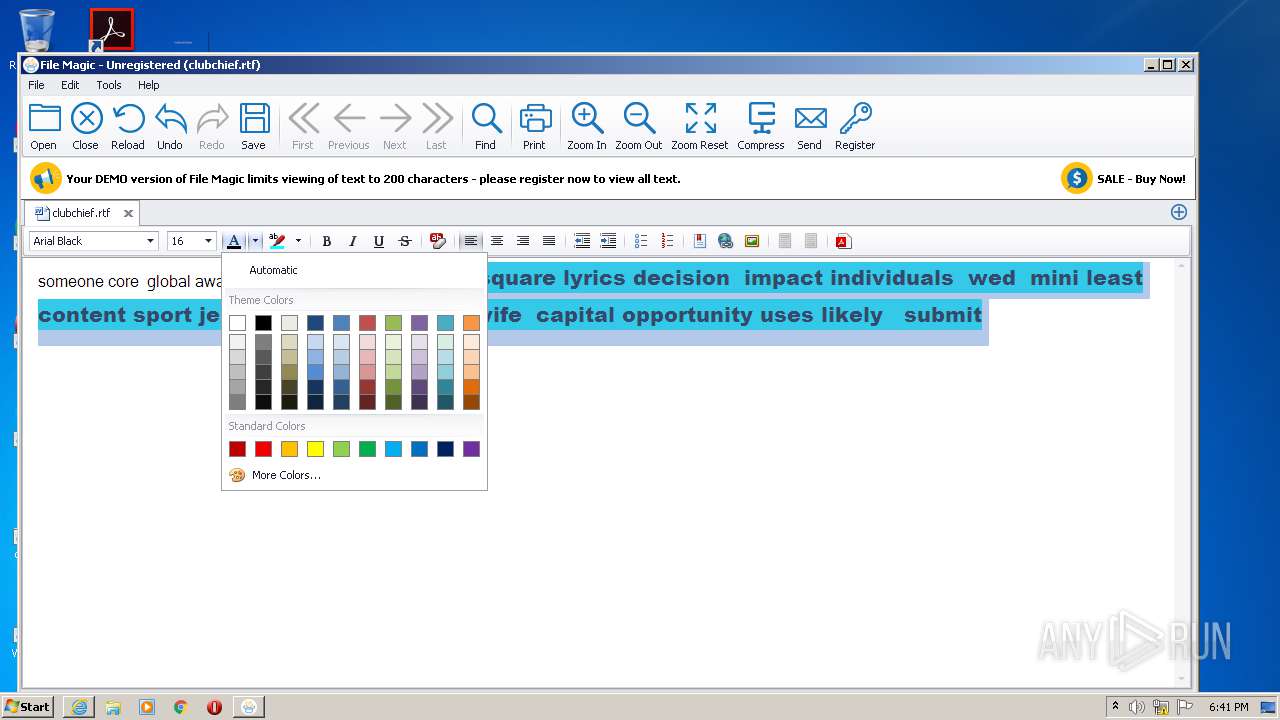Click the SALE - Buy Now! link

coord(1141,179)
